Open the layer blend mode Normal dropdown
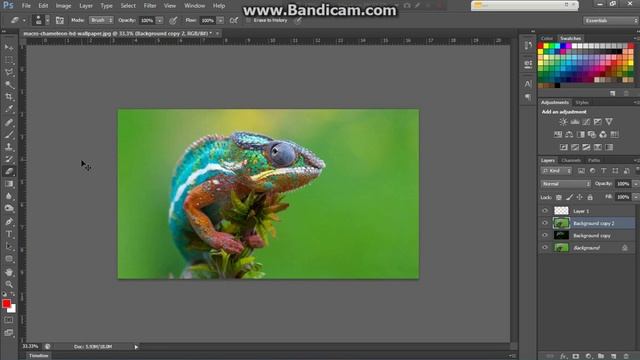Image resolution: width=640 pixels, height=360 pixels. tap(566, 184)
